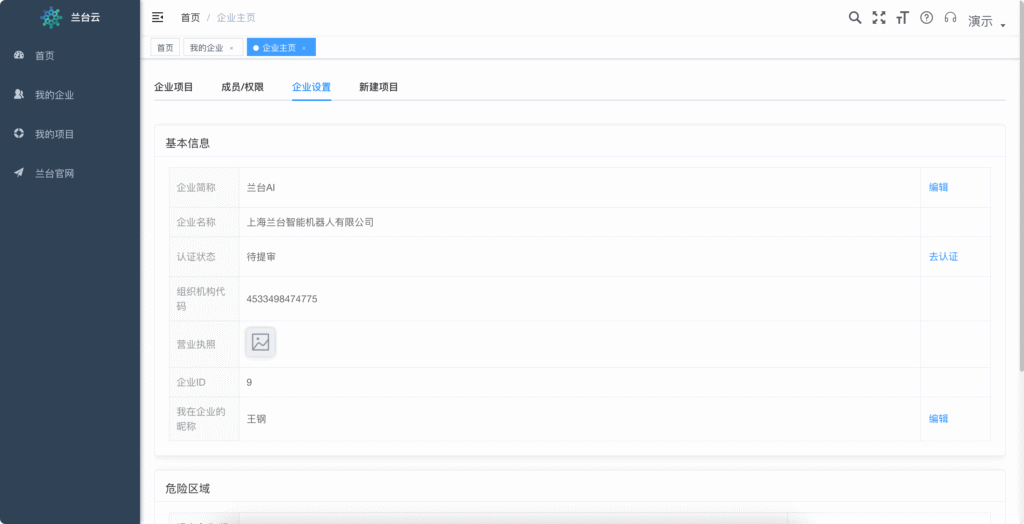Screen dimensions: 1024x524
Task: Click the headset support icon
Action: (x=950, y=17)
